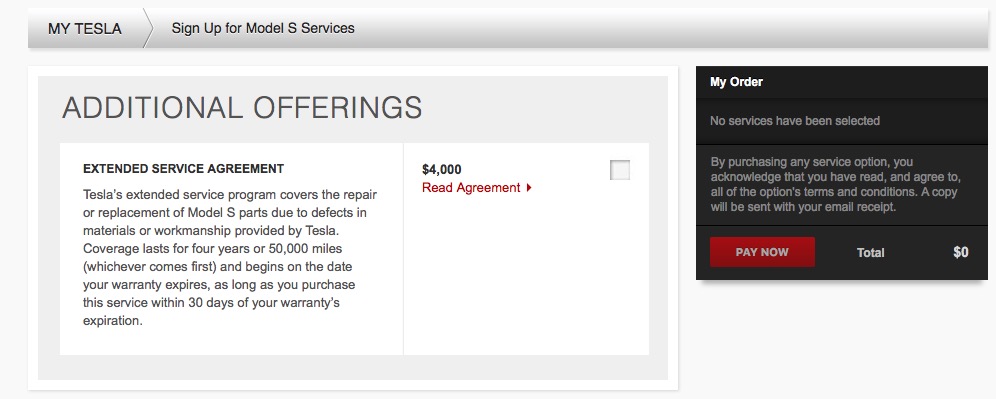
Task: Select the $4,000 price label
Action: 441,170
